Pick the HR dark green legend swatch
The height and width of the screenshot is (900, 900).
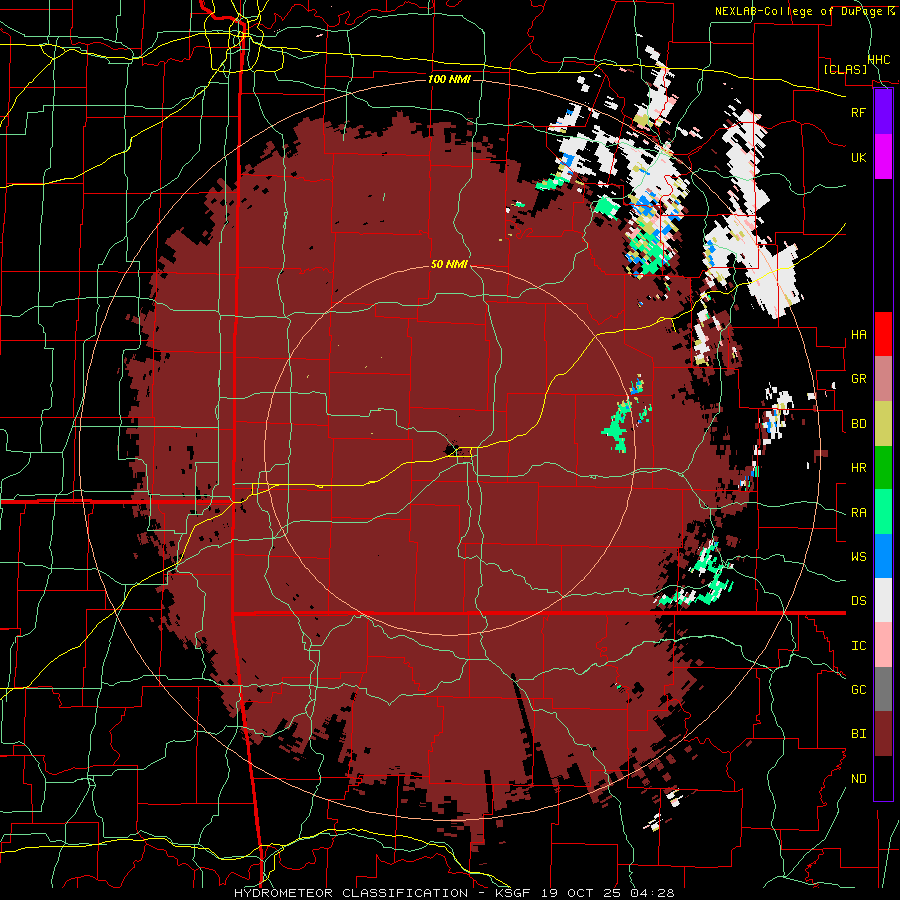click(x=883, y=468)
